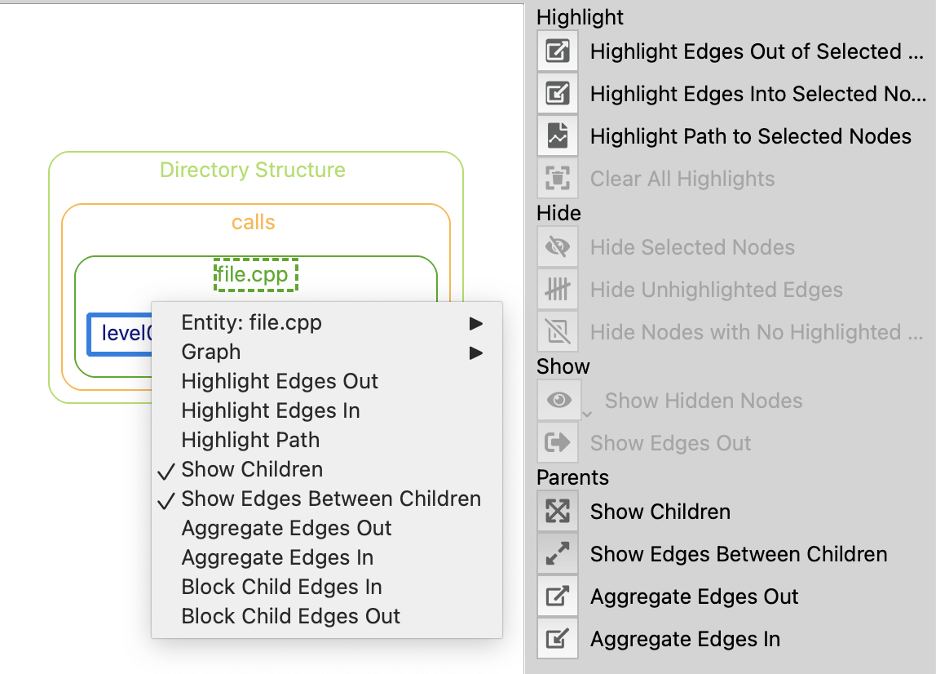Expand the Entity: file.cpp submenu arrow
The height and width of the screenshot is (674, 936).
(x=476, y=324)
